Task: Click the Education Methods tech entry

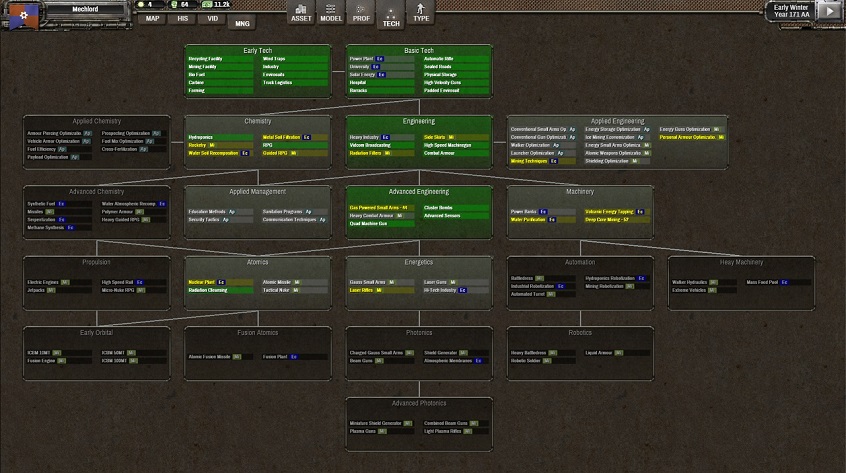Action: click(220, 212)
